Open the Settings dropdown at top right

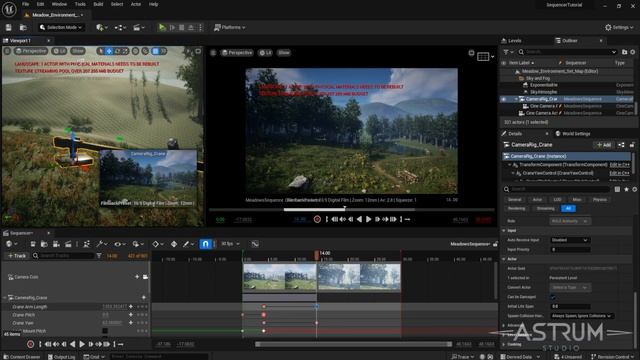click(619, 27)
